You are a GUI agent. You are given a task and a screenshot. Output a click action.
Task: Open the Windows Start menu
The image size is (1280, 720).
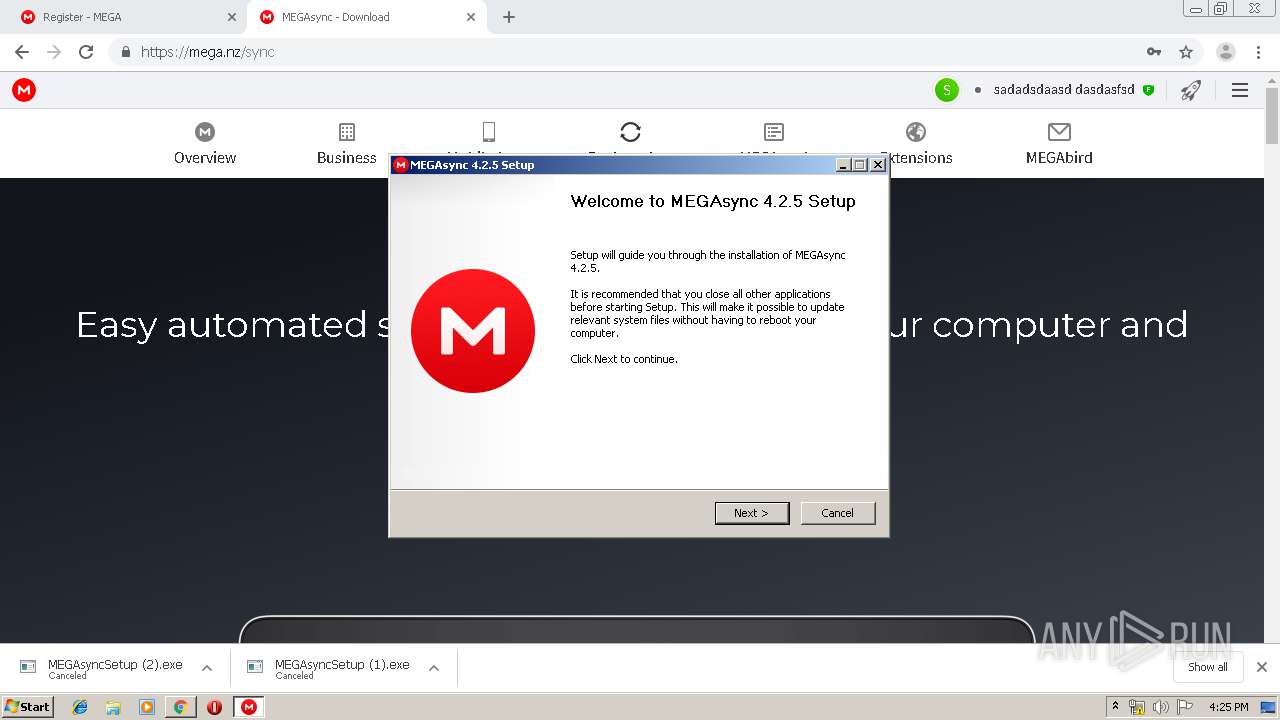coord(27,707)
